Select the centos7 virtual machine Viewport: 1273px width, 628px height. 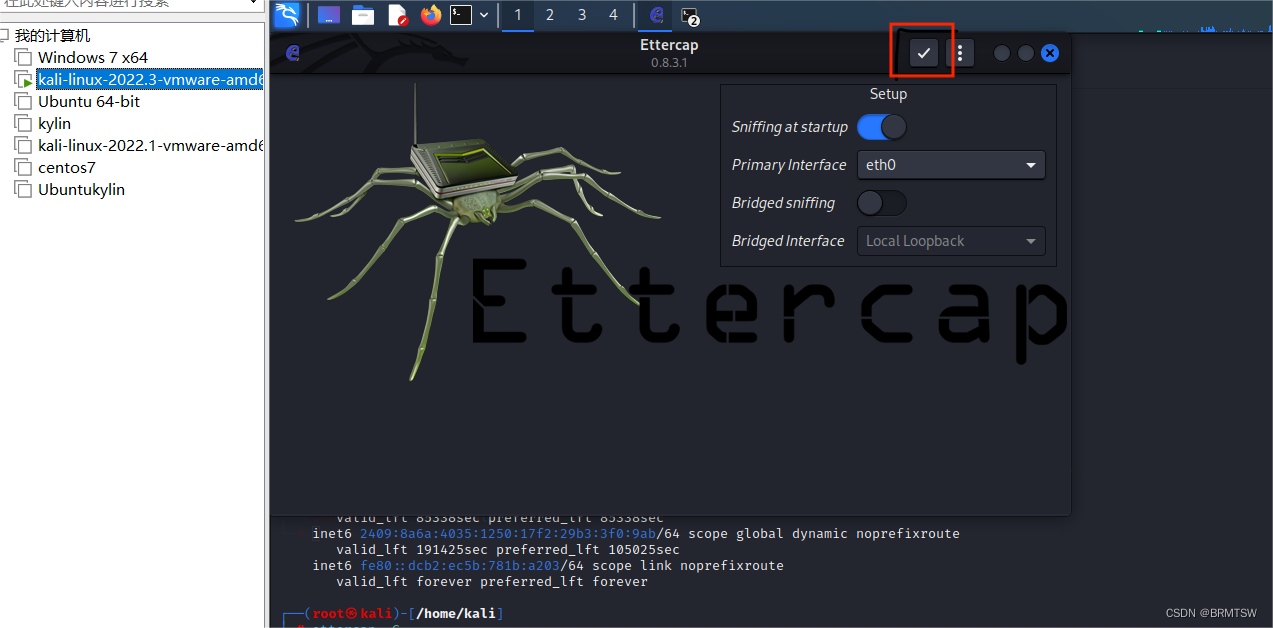[x=67, y=168]
